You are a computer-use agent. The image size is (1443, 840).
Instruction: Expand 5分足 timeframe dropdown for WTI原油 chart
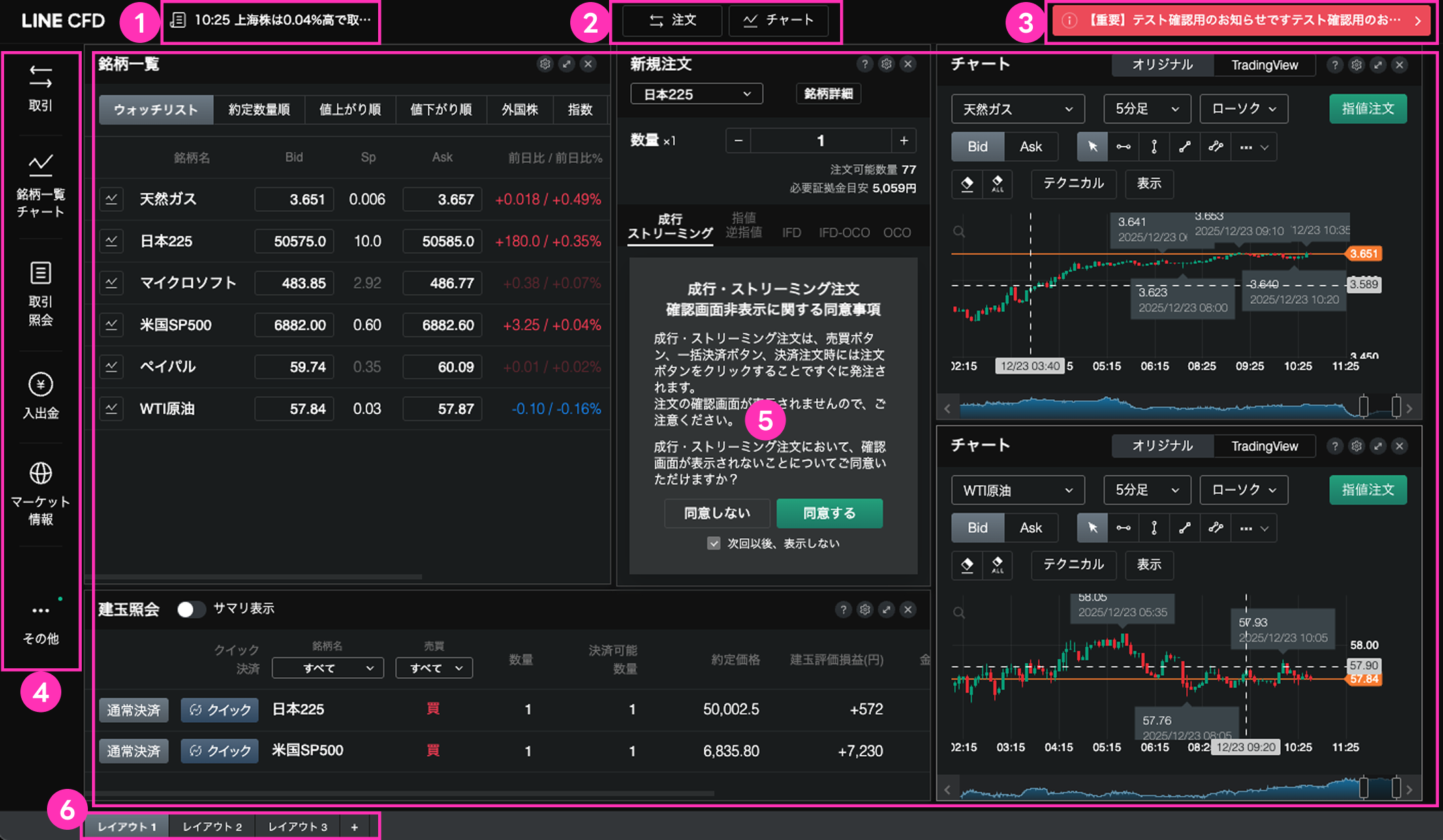pyautogui.click(x=1147, y=490)
